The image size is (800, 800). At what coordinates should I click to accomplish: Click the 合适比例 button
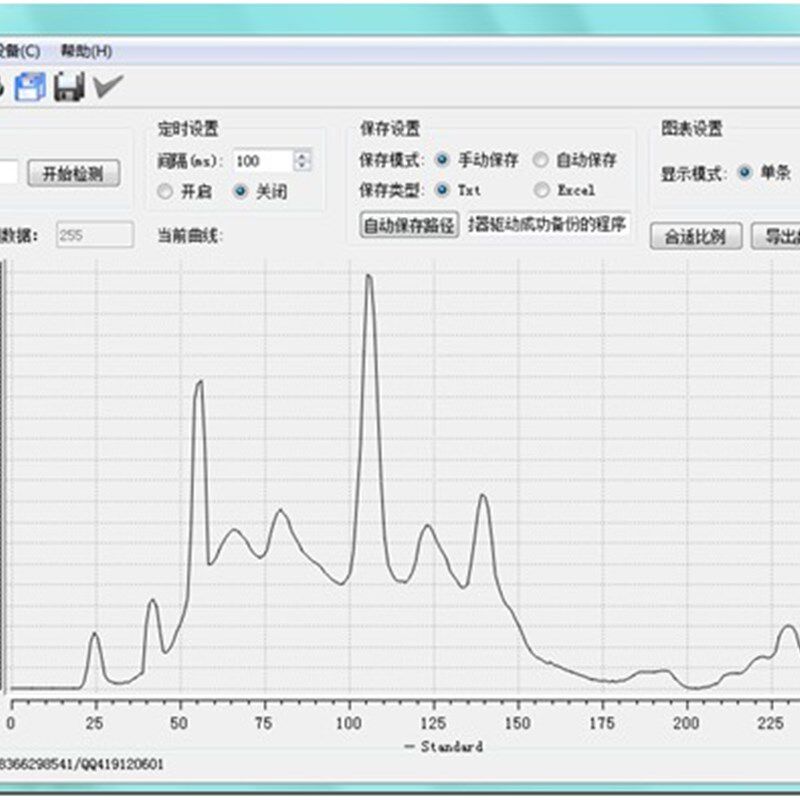696,236
